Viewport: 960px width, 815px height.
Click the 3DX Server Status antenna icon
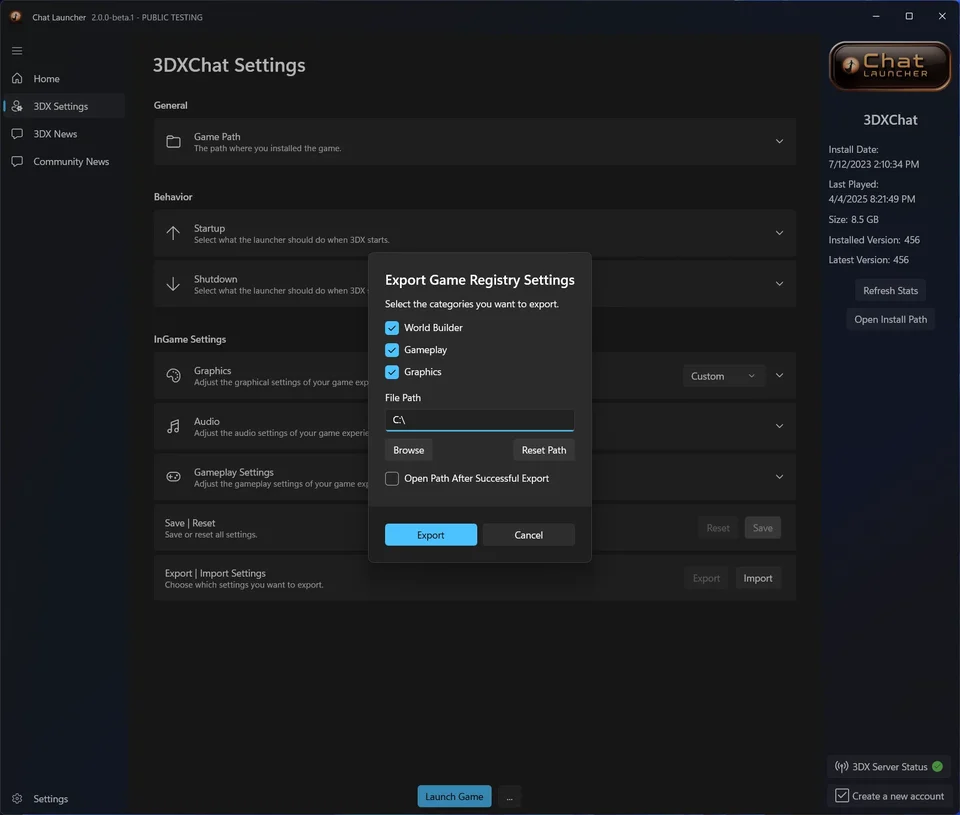[842, 767]
